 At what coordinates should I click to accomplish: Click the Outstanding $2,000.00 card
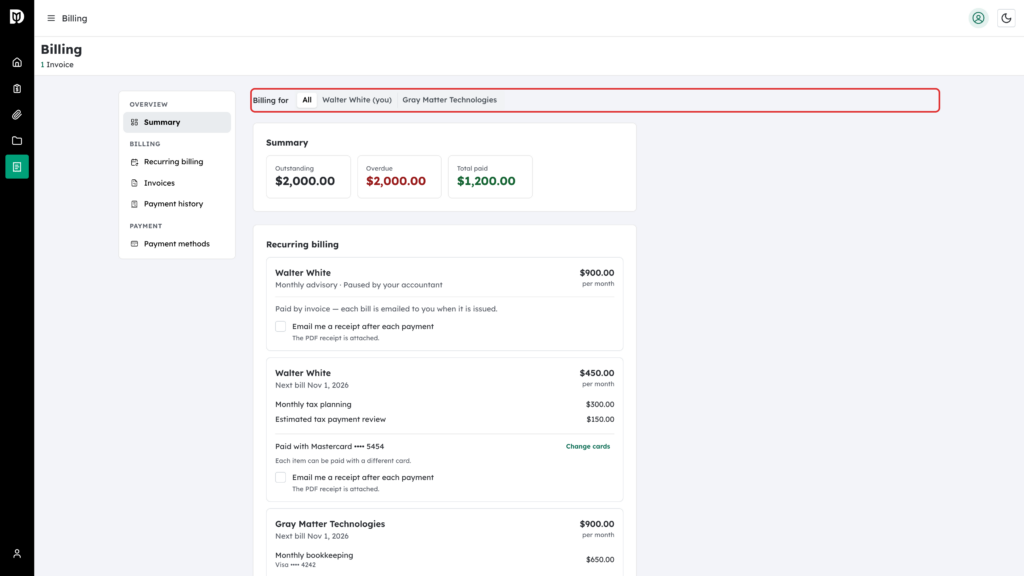[308, 176]
